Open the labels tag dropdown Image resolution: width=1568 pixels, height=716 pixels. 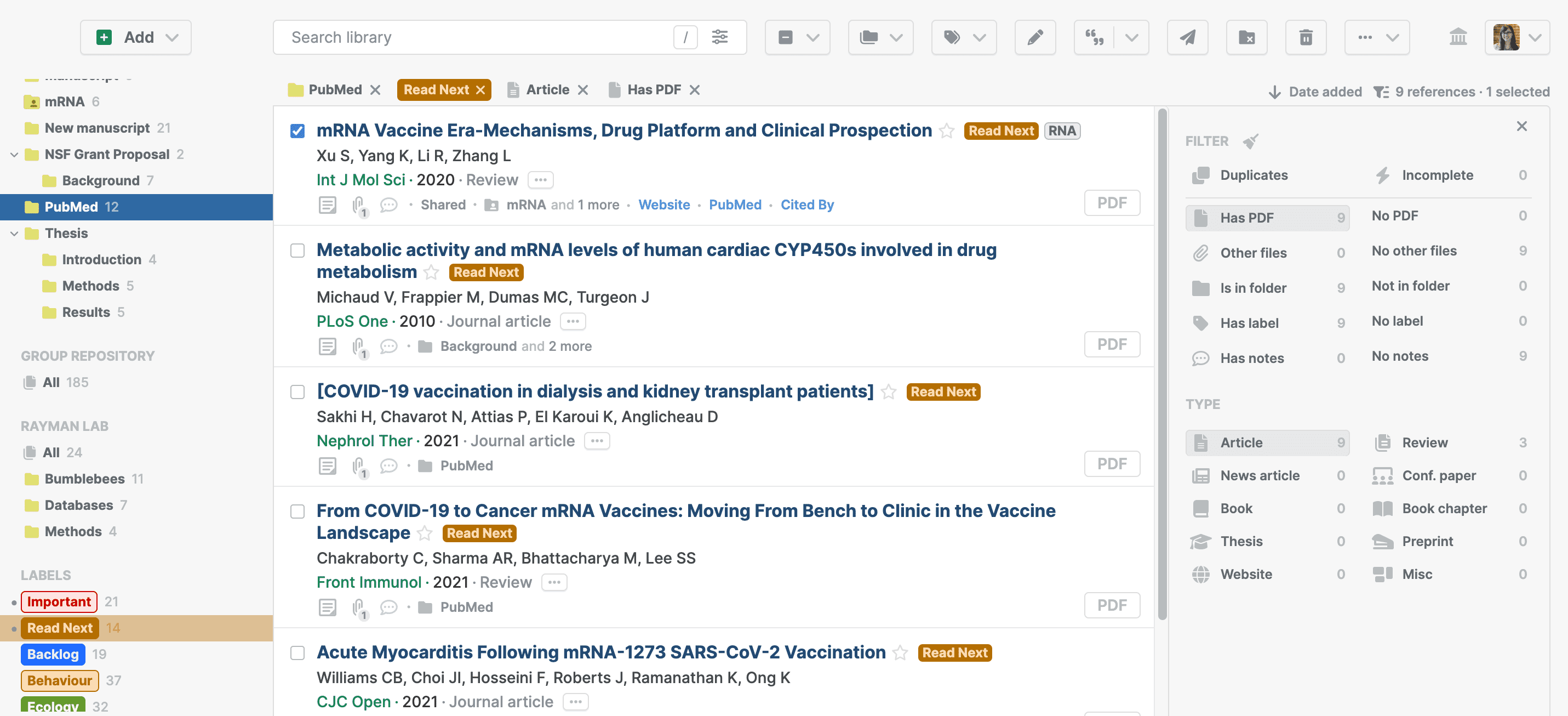click(964, 38)
